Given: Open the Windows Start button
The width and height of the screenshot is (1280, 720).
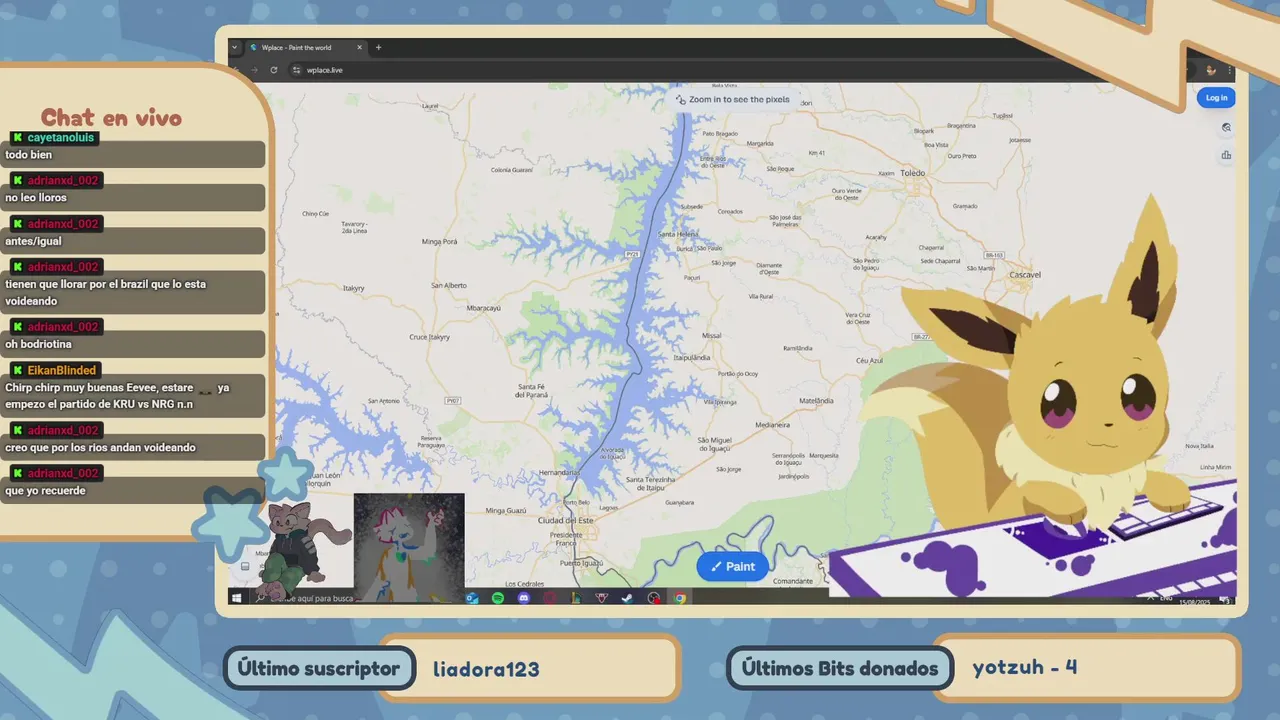Looking at the screenshot, I should pyautogui.click(x=237, y=598).
